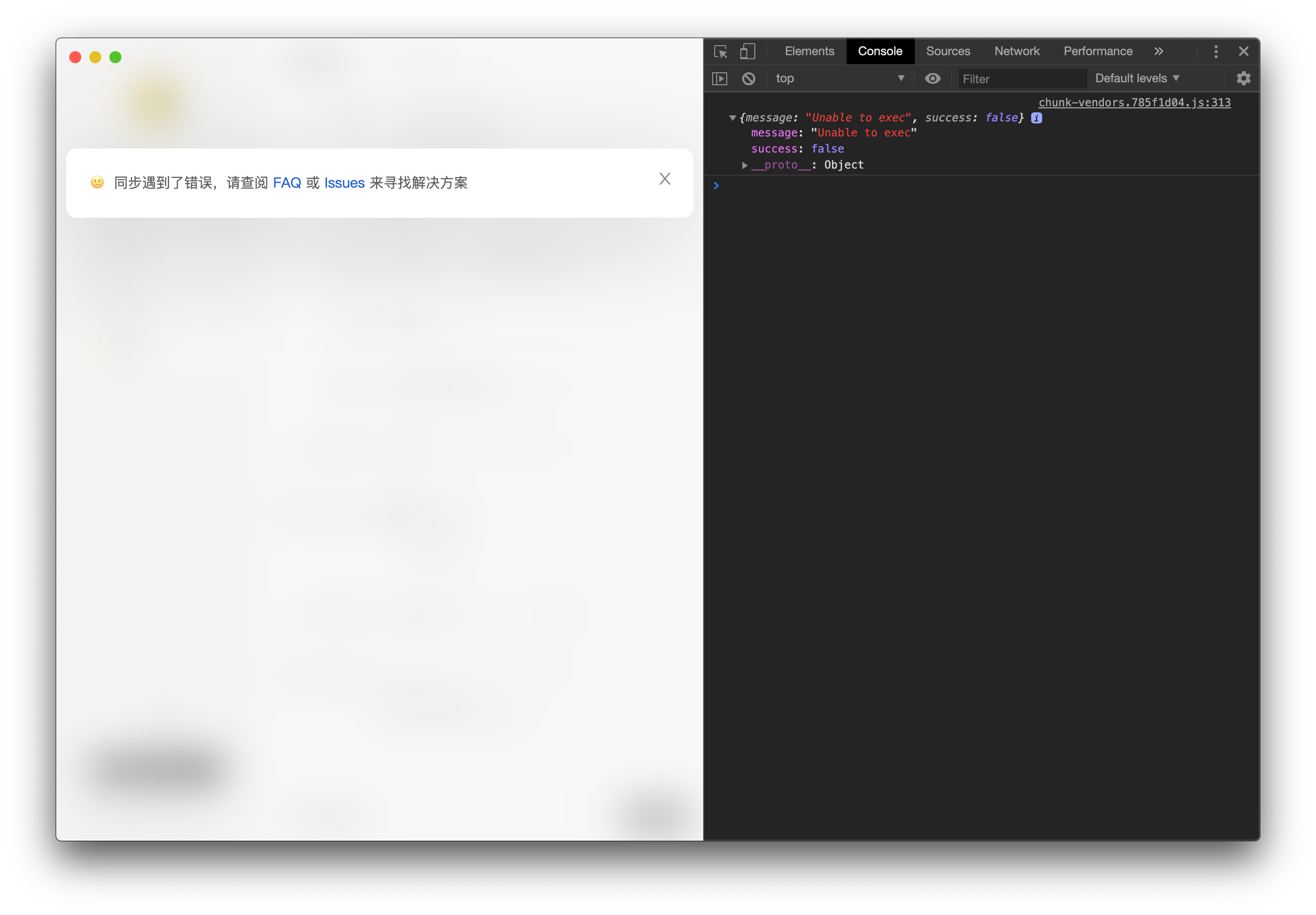Viewport: 1316px width, 915px height.
Task: Toggle the device toolbar
Action: (747, 51)
